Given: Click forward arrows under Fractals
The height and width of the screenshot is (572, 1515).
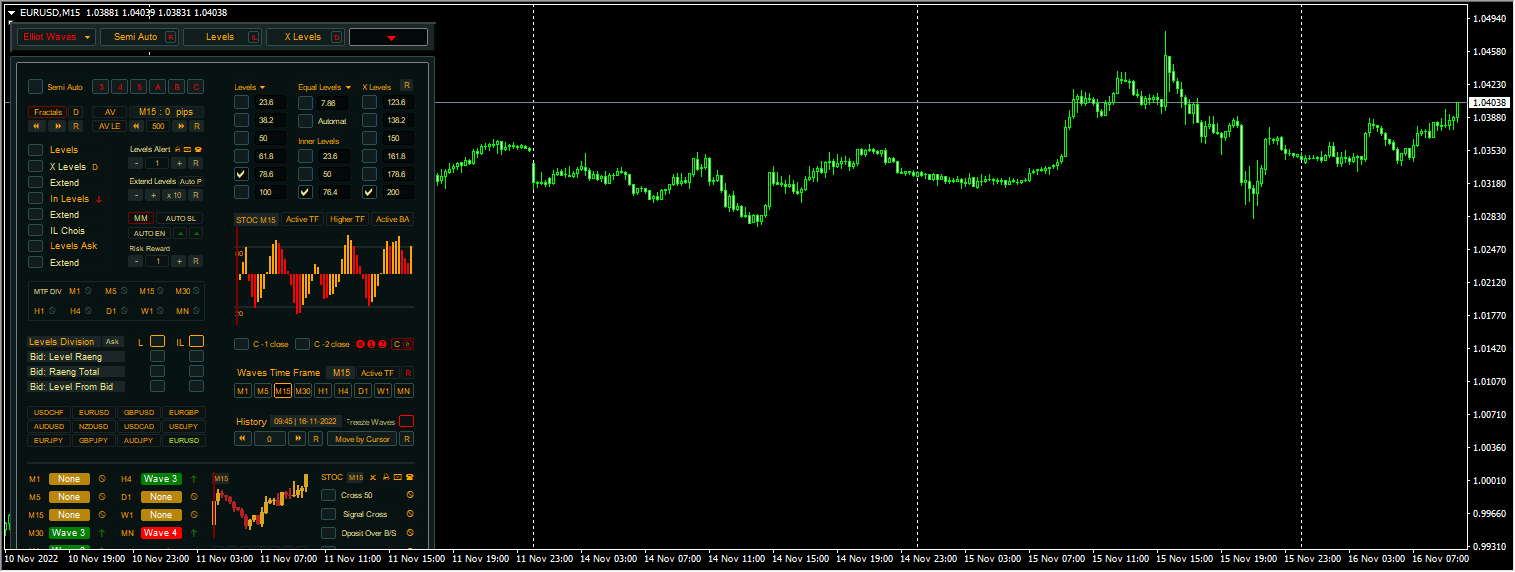Looking at the screenshot, I should pos(57,127).
